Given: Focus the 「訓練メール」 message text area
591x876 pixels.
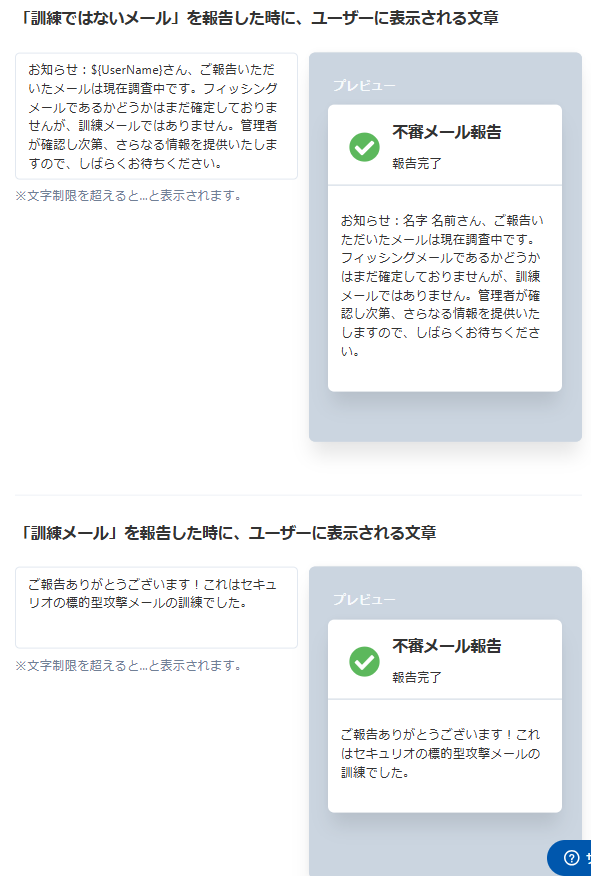Looking at the screenshot, I should 156,608.
